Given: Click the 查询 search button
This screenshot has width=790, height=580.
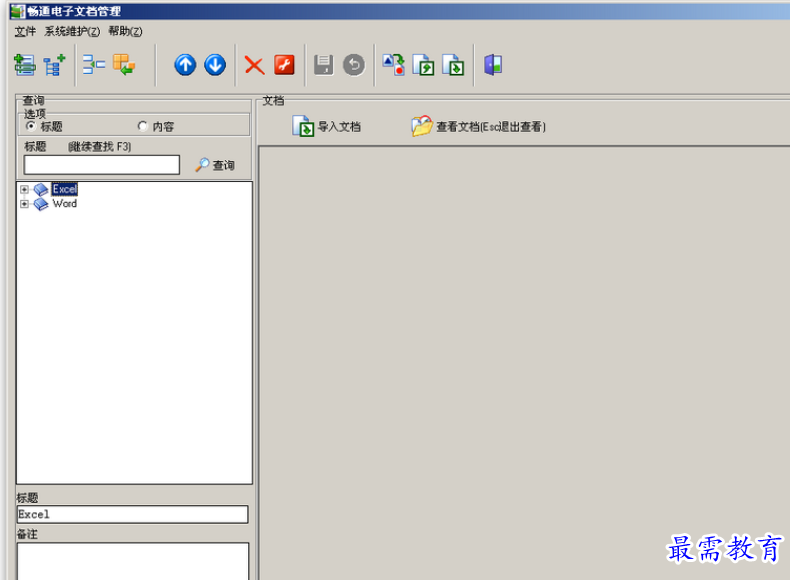Looking at the screenshot, I should click(215, 165).
